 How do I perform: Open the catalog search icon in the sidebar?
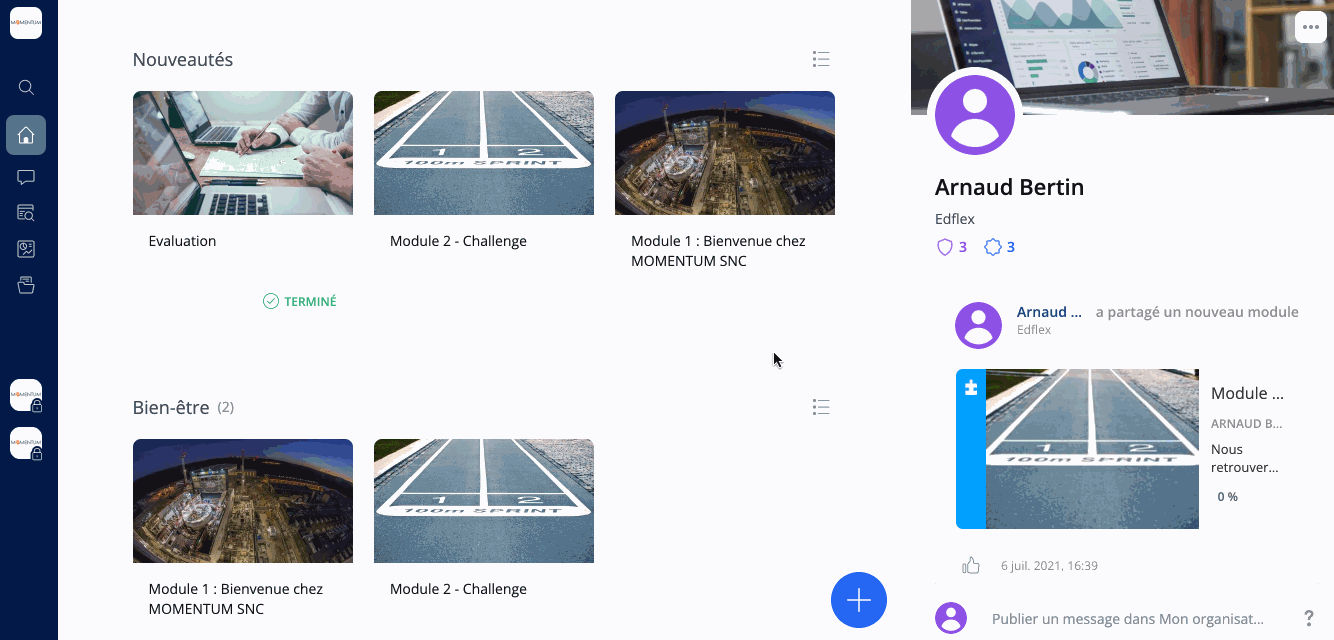[x=26, y=212]
